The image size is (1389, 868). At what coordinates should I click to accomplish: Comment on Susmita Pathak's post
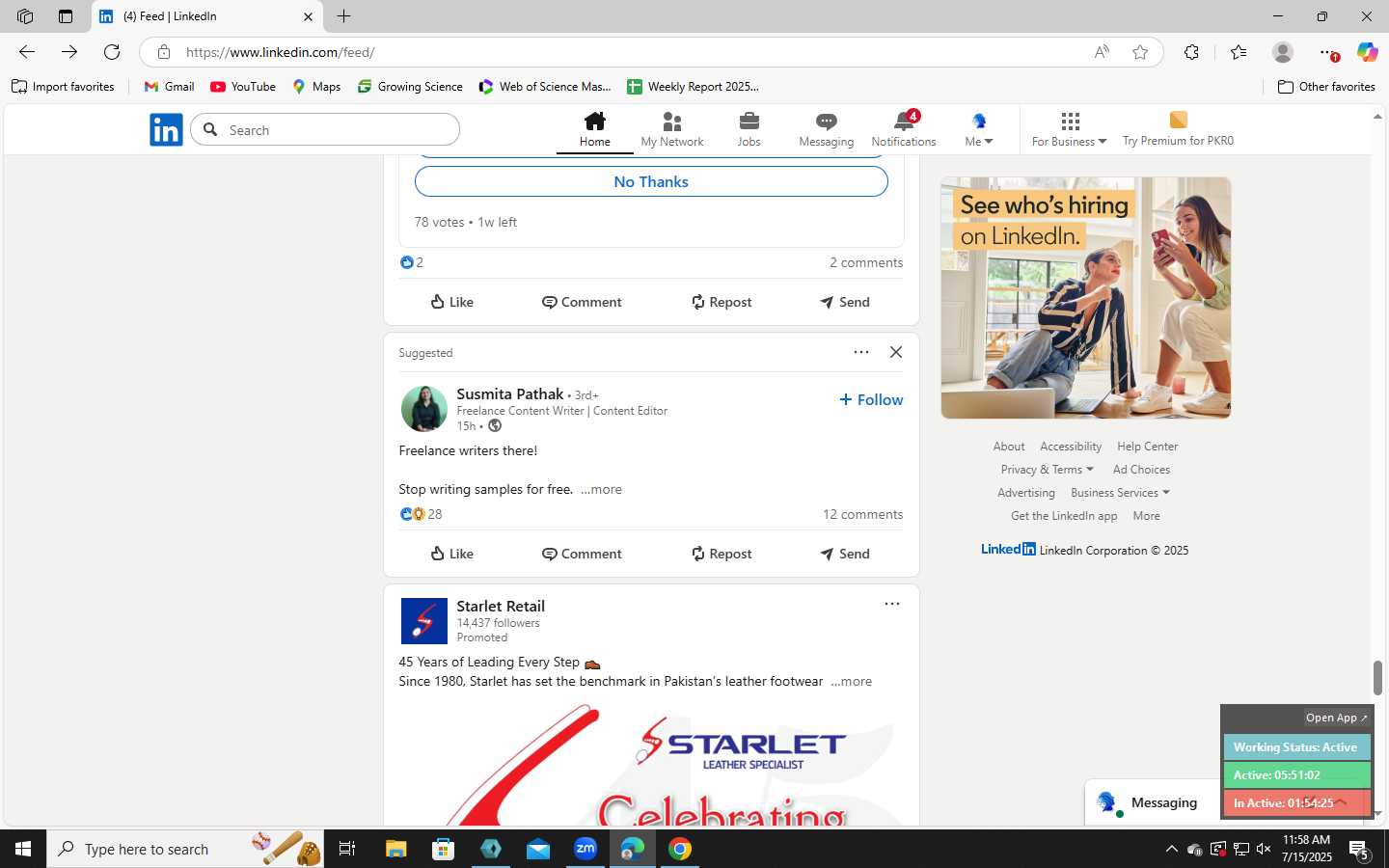(582, 554)
